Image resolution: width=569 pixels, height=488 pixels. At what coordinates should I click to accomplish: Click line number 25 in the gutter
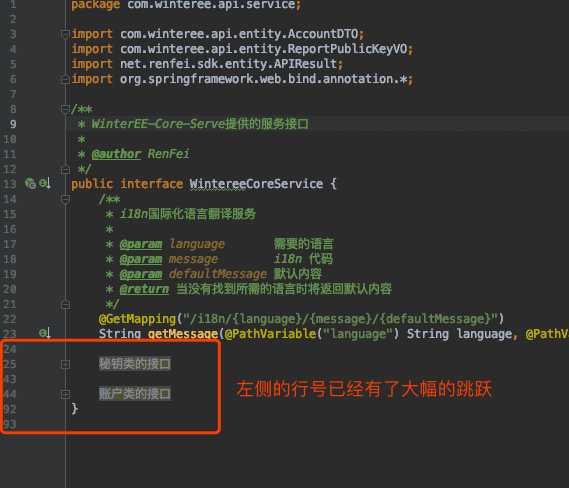pyautogui.click(x=10, y=364)
